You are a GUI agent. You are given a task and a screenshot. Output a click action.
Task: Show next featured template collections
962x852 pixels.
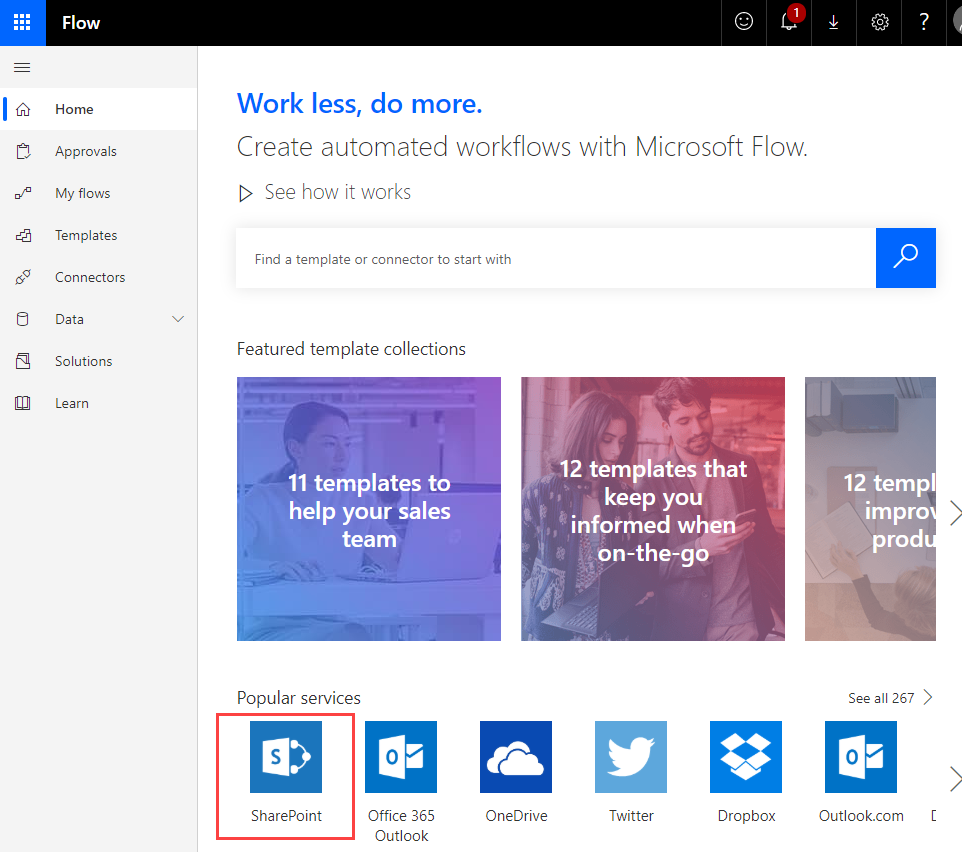click(x=955, y=513)
